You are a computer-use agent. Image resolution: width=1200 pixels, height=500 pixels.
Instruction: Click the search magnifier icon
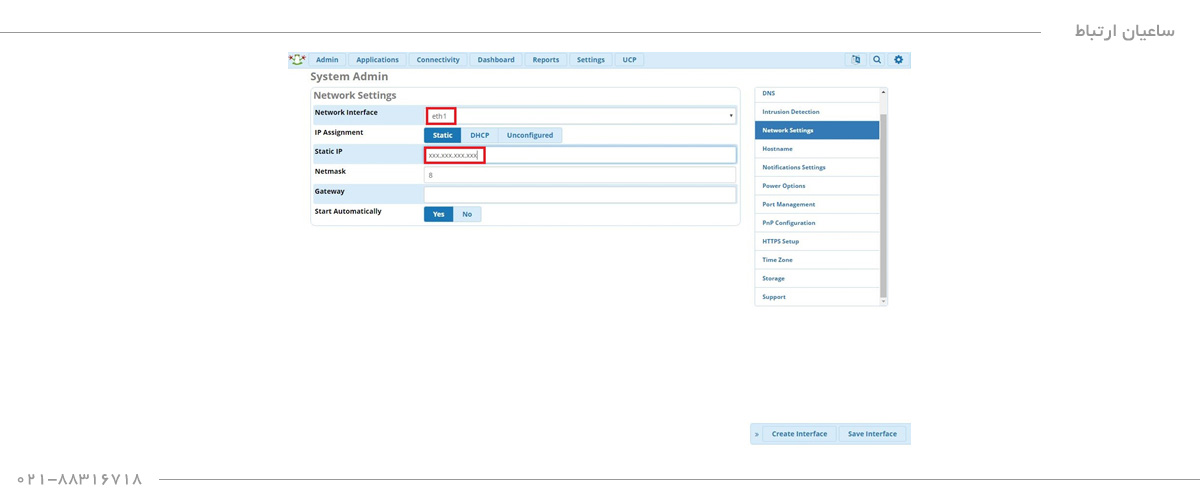tap(877, 60)
